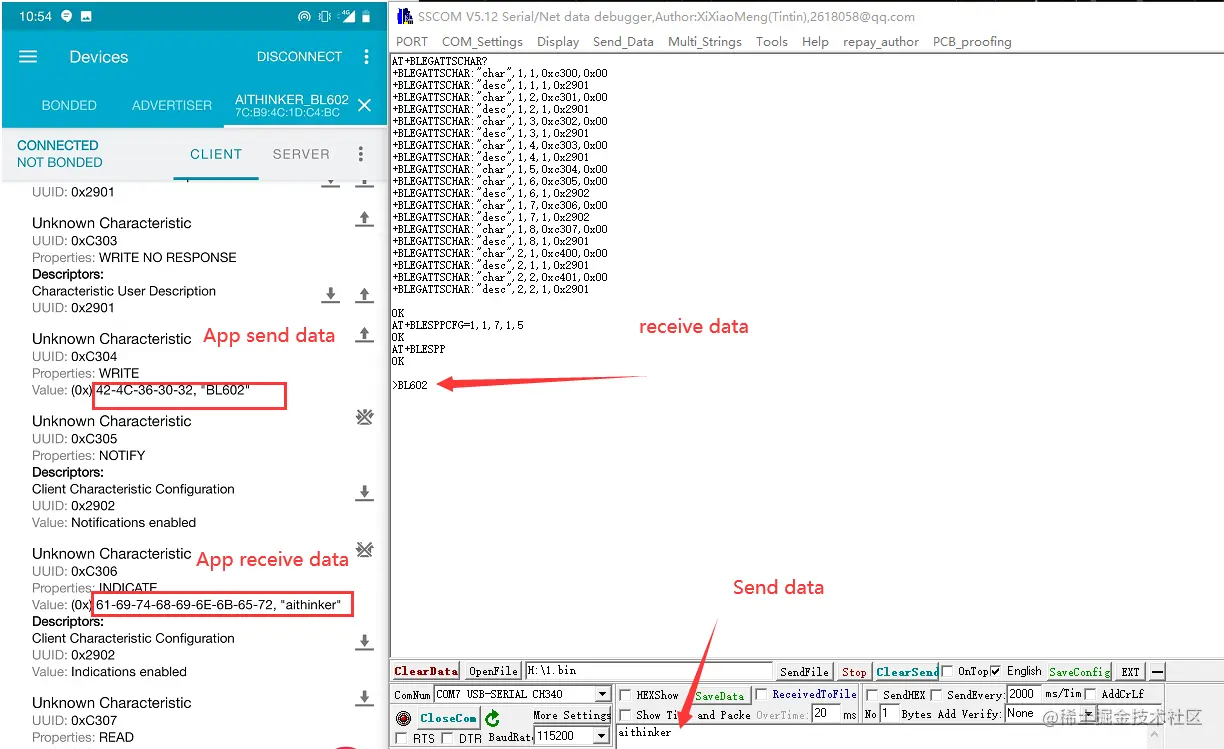Open the hamburger navigation menu

click(28, 57)
